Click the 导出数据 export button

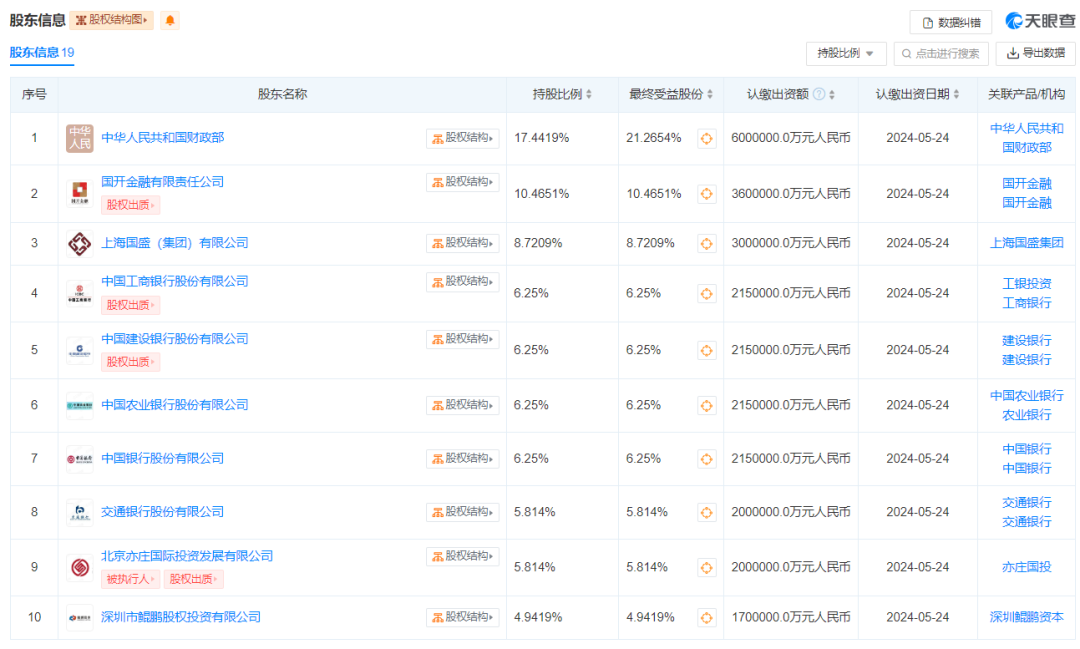pyautogui.click(x=1035, y=53)
